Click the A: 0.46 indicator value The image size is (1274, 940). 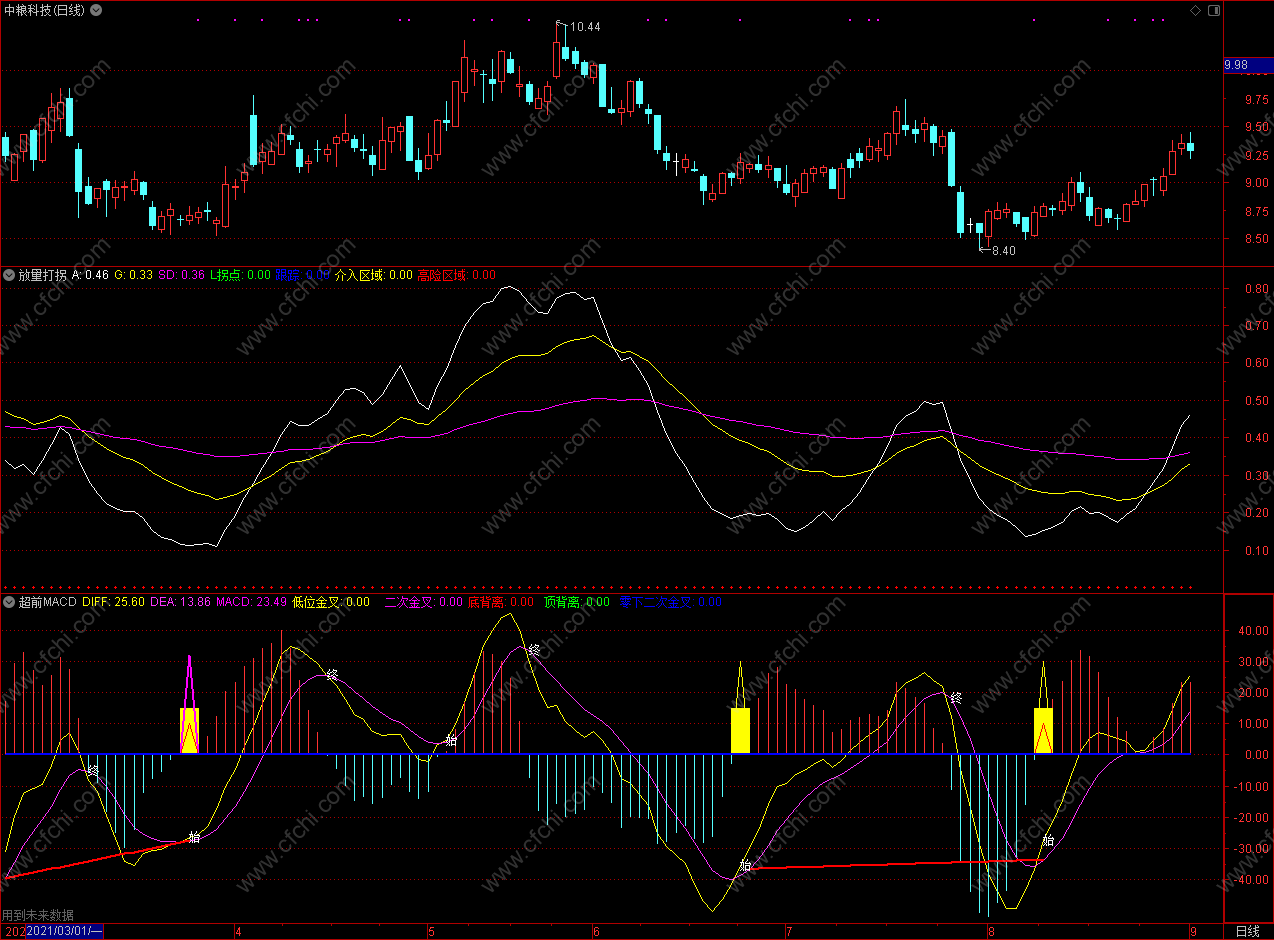[x=90, y=275]
